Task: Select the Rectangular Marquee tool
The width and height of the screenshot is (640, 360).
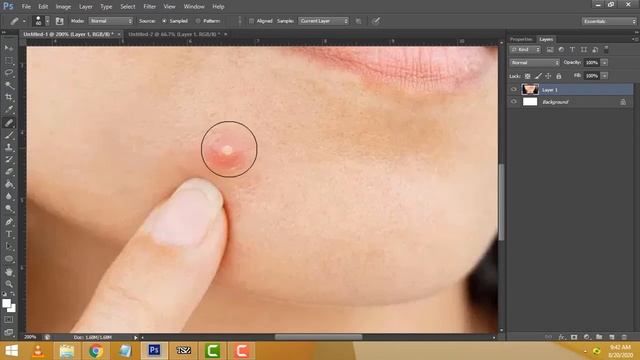Action: pos(9,61)
